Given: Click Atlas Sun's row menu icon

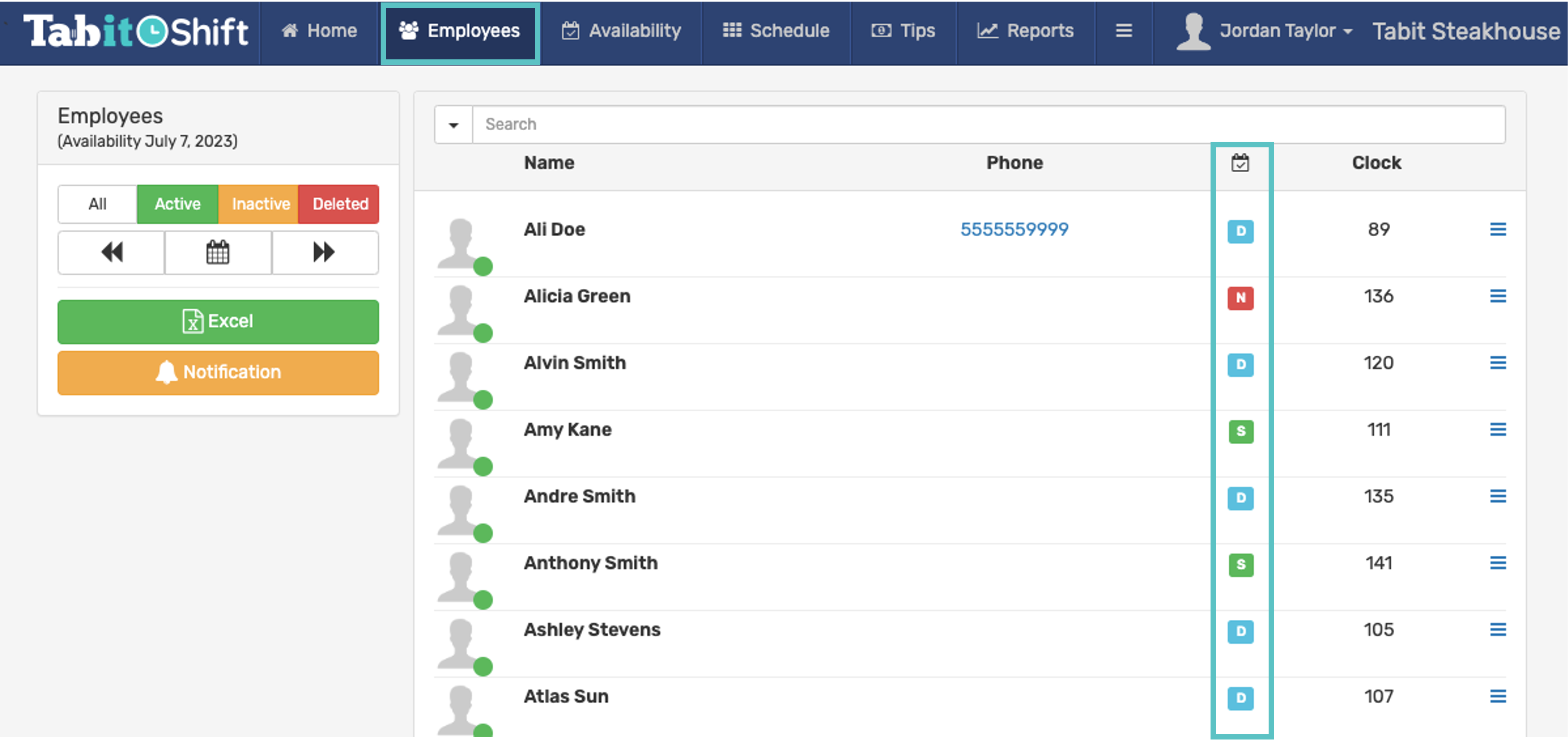Looking at the screenshot, I should [1497, 696].
